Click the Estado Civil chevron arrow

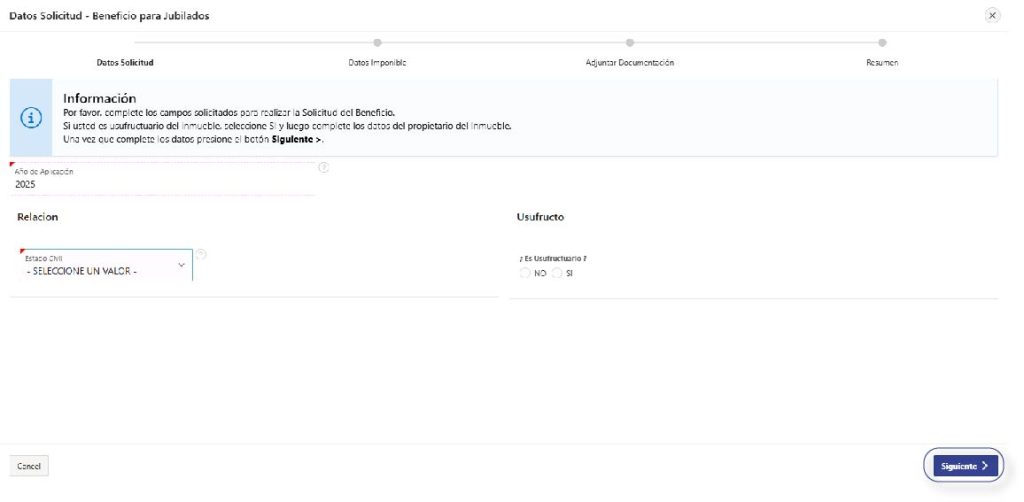(x=181, y=265)
